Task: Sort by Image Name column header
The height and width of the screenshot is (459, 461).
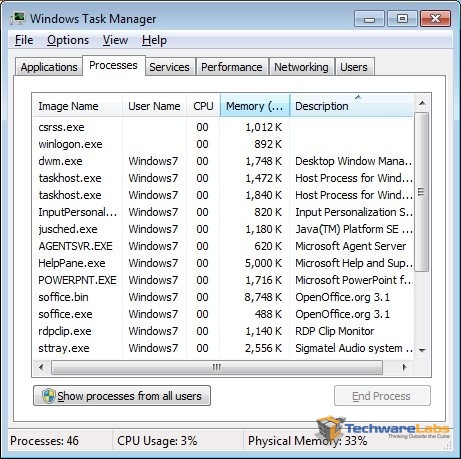Action: point(77,106)
